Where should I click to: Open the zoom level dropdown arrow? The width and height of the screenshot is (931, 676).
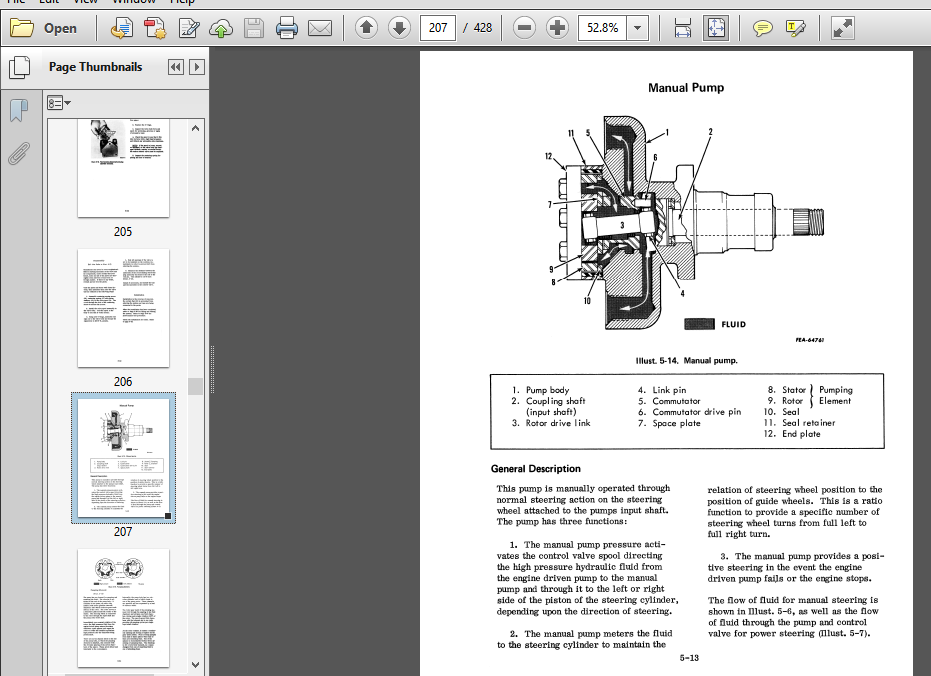tap(638, 28)
